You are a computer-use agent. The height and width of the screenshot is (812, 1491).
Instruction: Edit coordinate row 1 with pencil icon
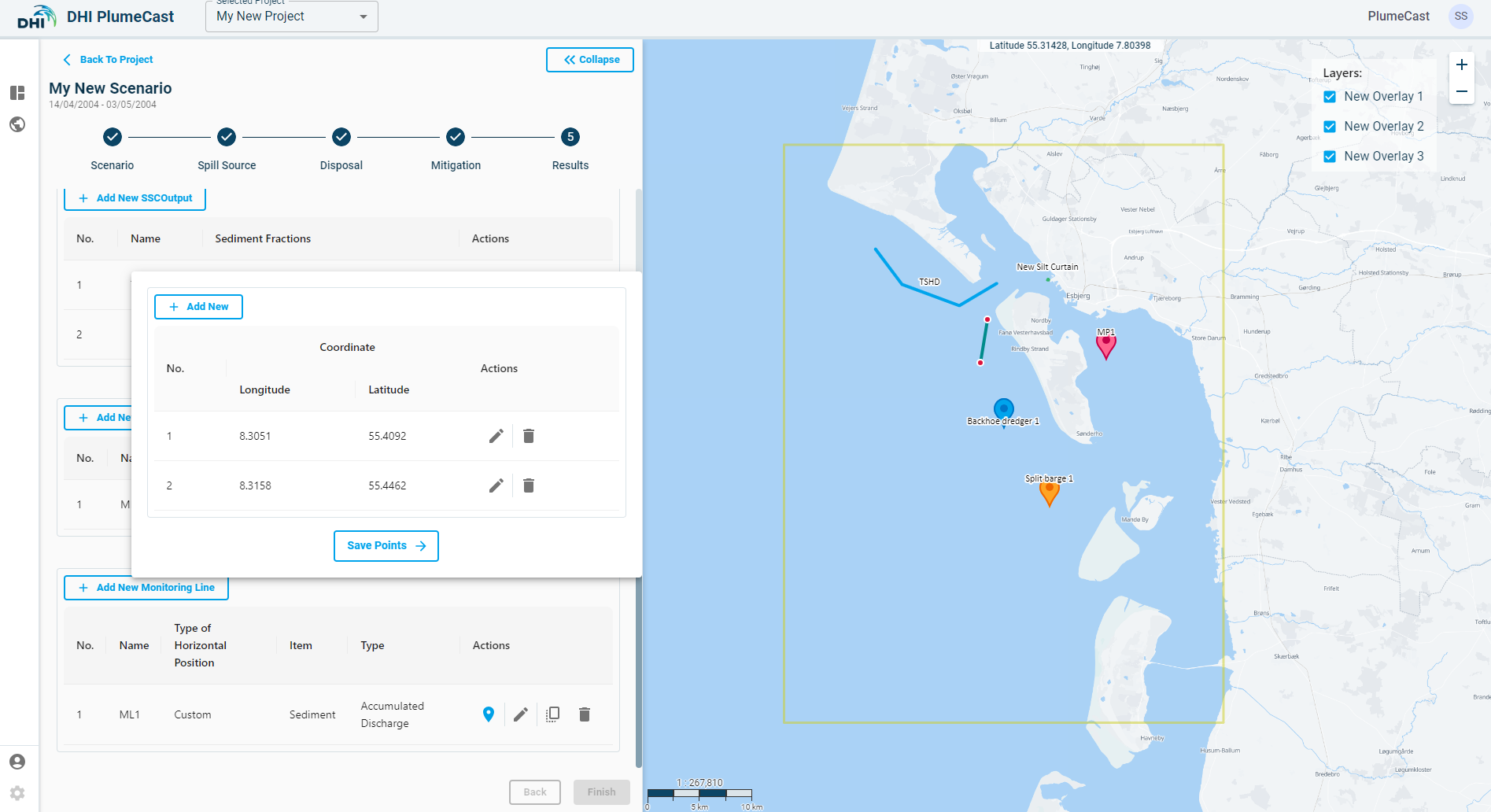[x=496, y=436]
